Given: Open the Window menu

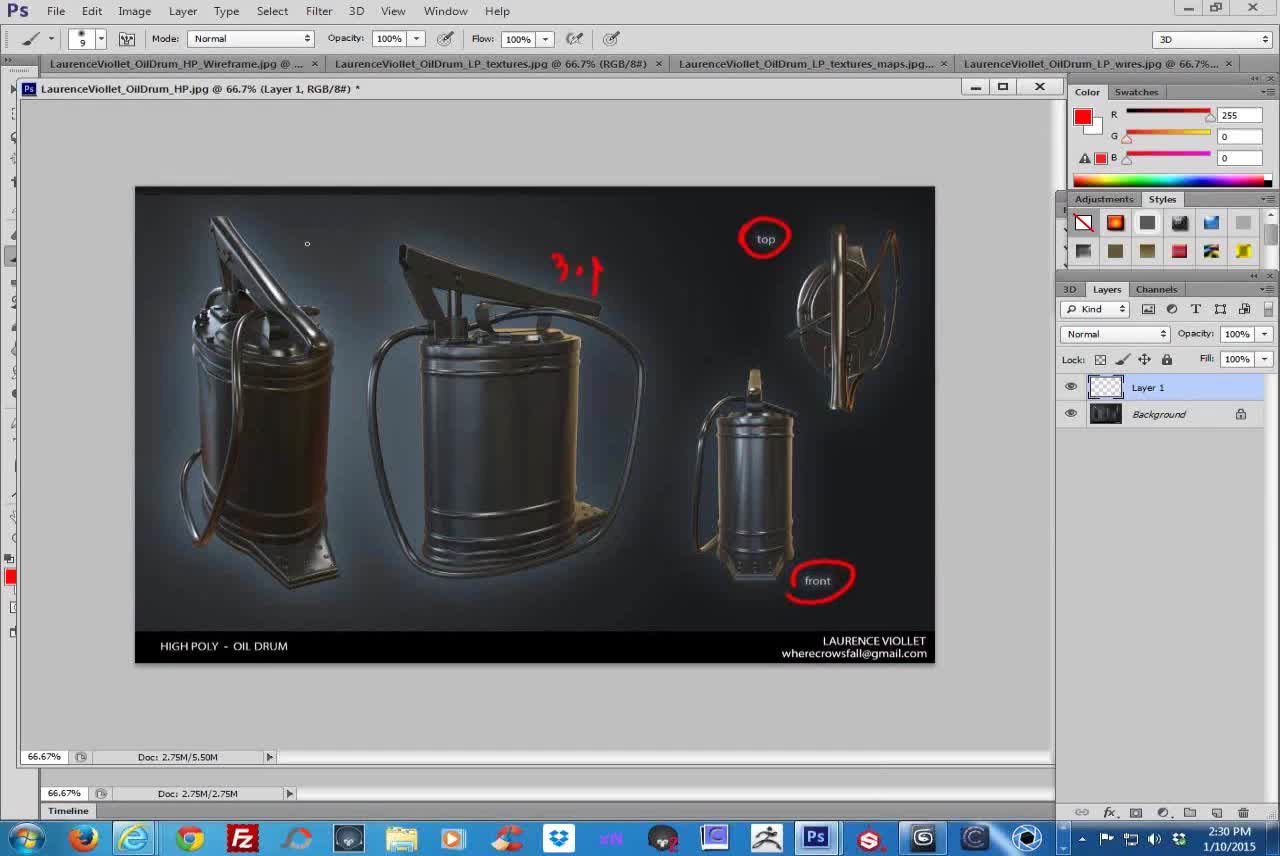Looking at the screenshot, I should 445,11.
